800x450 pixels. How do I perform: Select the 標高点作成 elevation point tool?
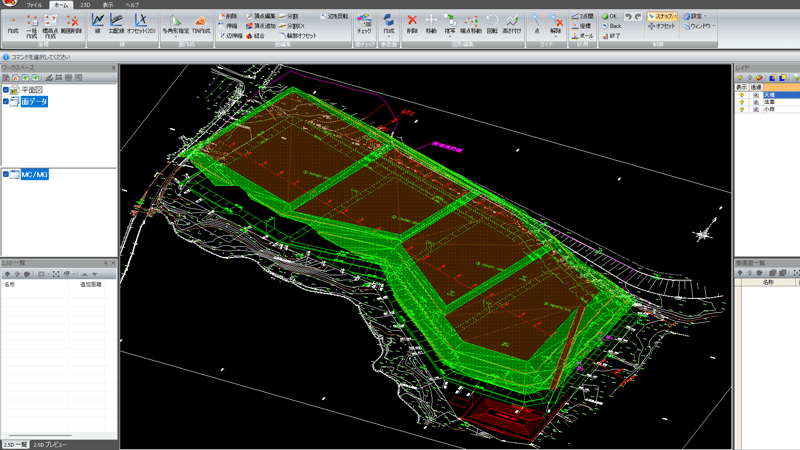pos(50,27)
